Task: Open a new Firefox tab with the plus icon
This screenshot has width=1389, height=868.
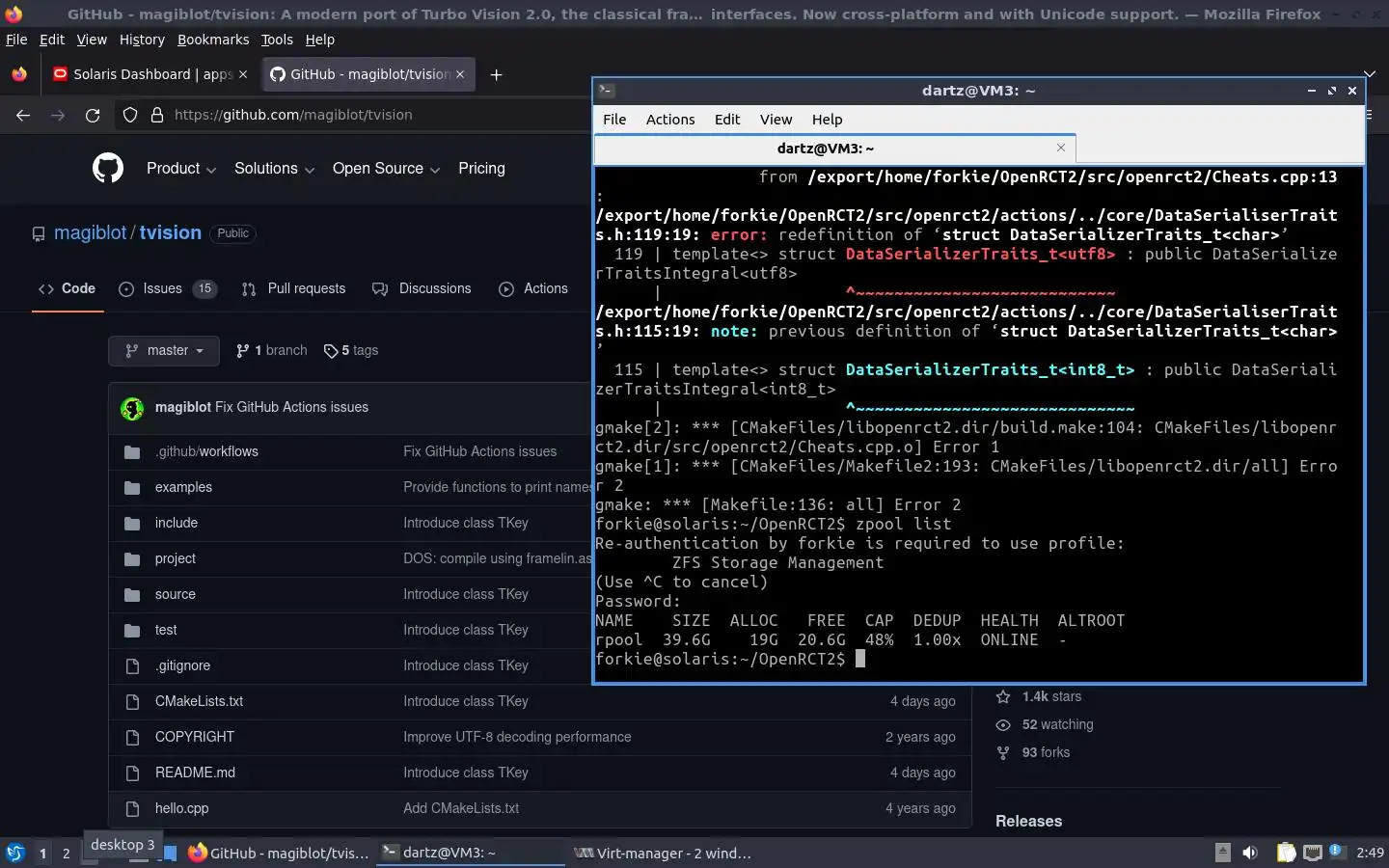Action: [x=496, y=74]
